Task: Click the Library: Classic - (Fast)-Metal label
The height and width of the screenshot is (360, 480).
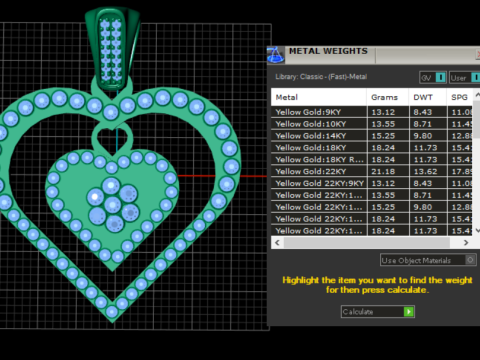Action: click(x=321, y=77)
